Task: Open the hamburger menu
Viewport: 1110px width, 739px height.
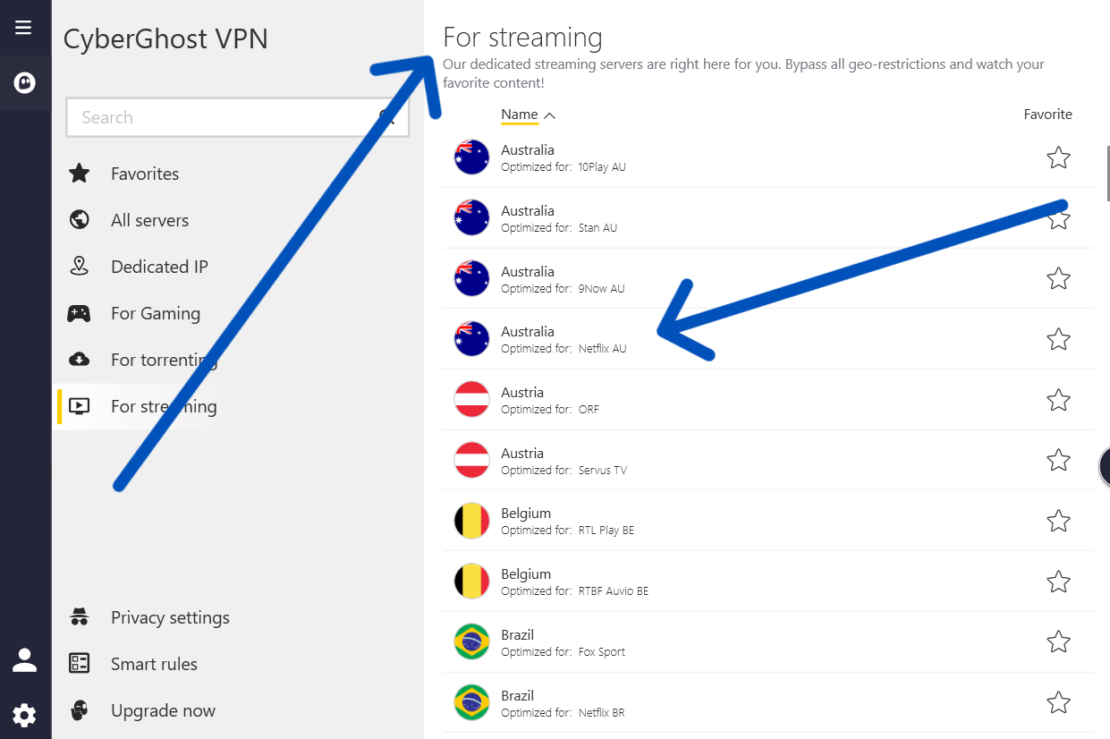Action: 24,27
